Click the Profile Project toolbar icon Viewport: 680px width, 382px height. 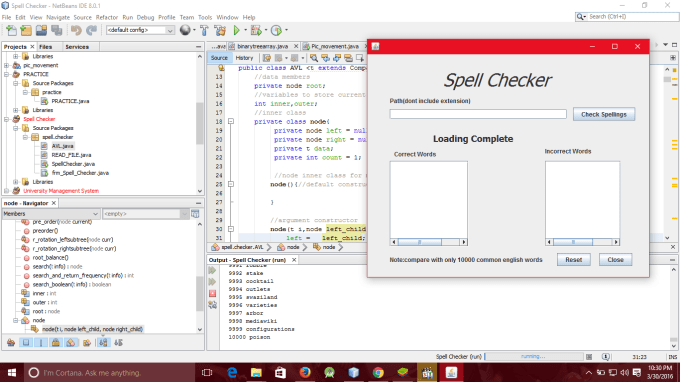click(x=276, y=30)
